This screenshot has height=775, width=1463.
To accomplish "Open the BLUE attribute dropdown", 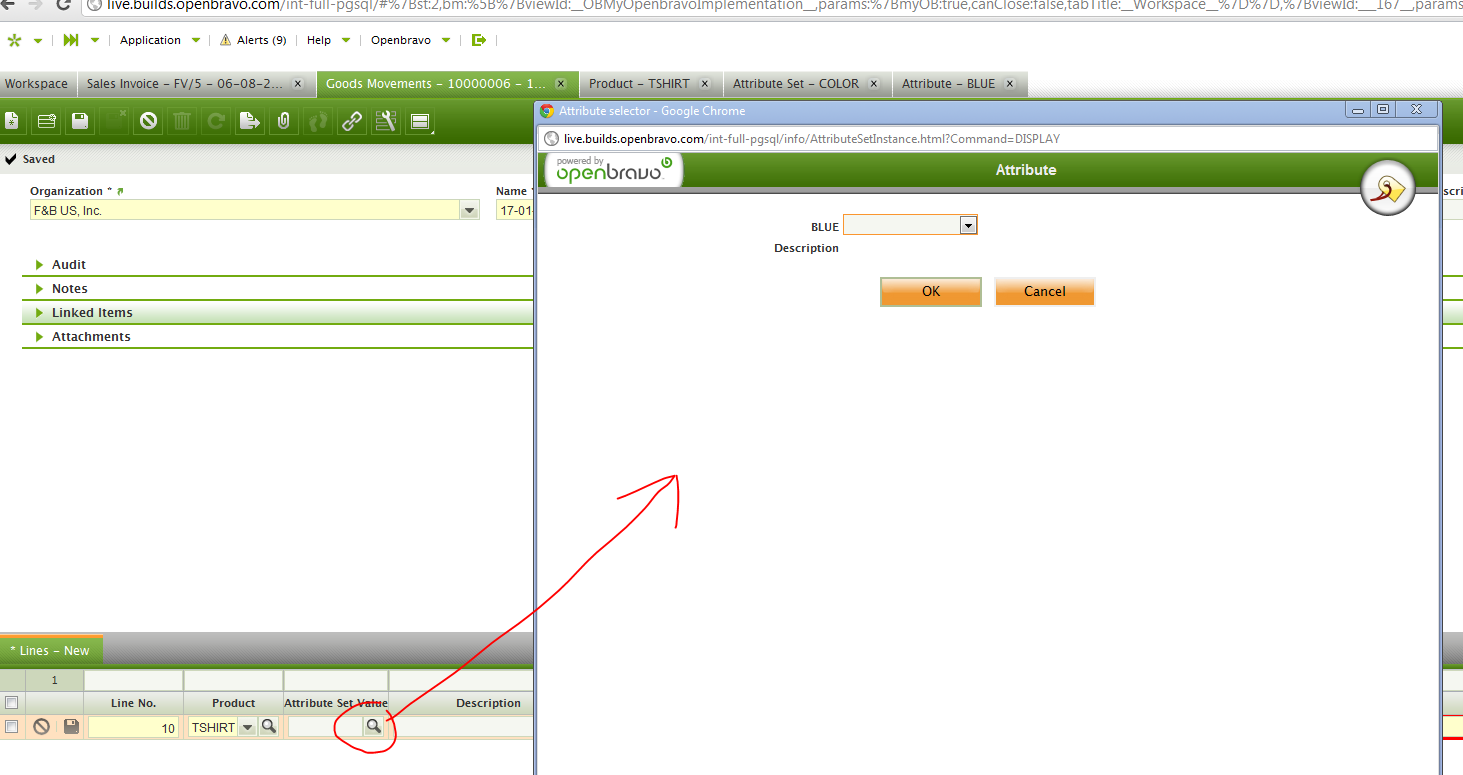I will [967, 226].
